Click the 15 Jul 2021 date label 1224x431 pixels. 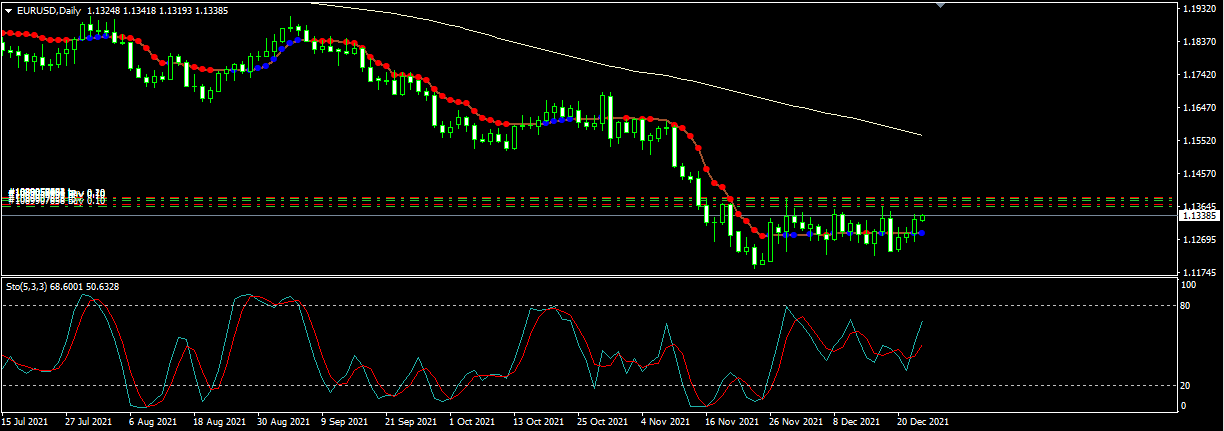[26, 422]
